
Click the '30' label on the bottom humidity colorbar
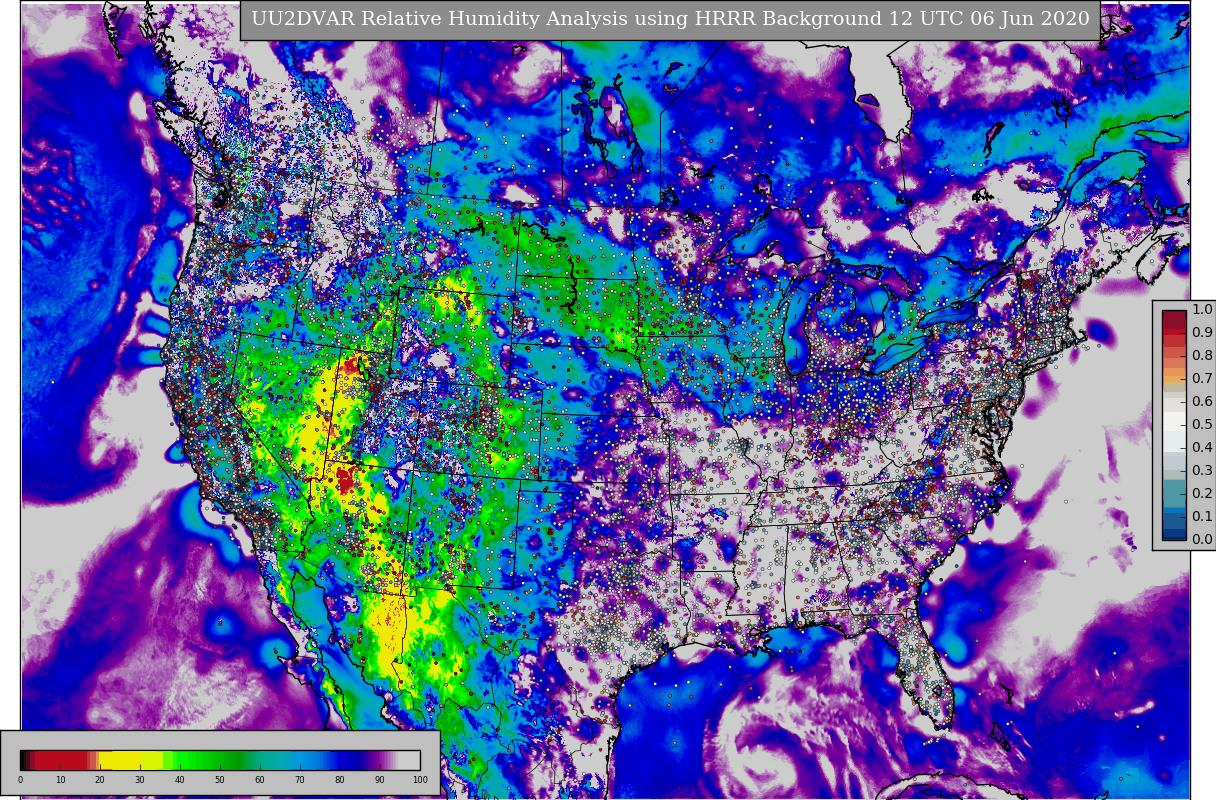(140, 780)
